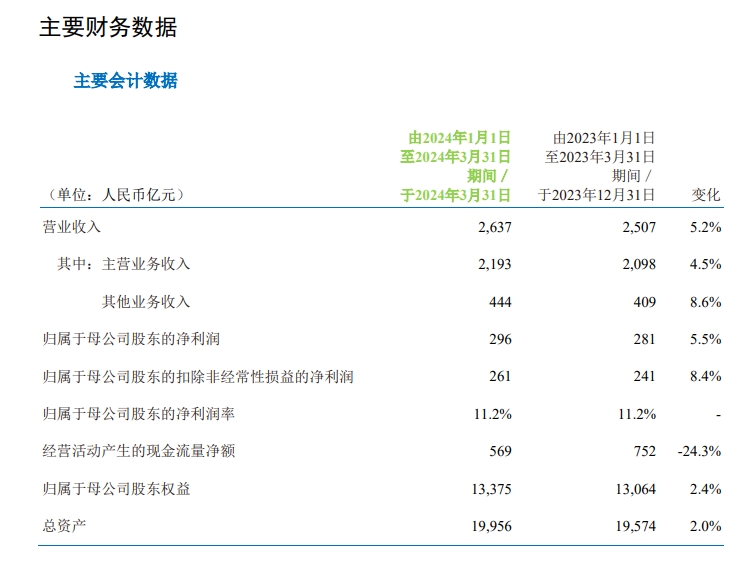Click the value 281
This screenshot has height=577, width=752.
[x=645, y=339]
